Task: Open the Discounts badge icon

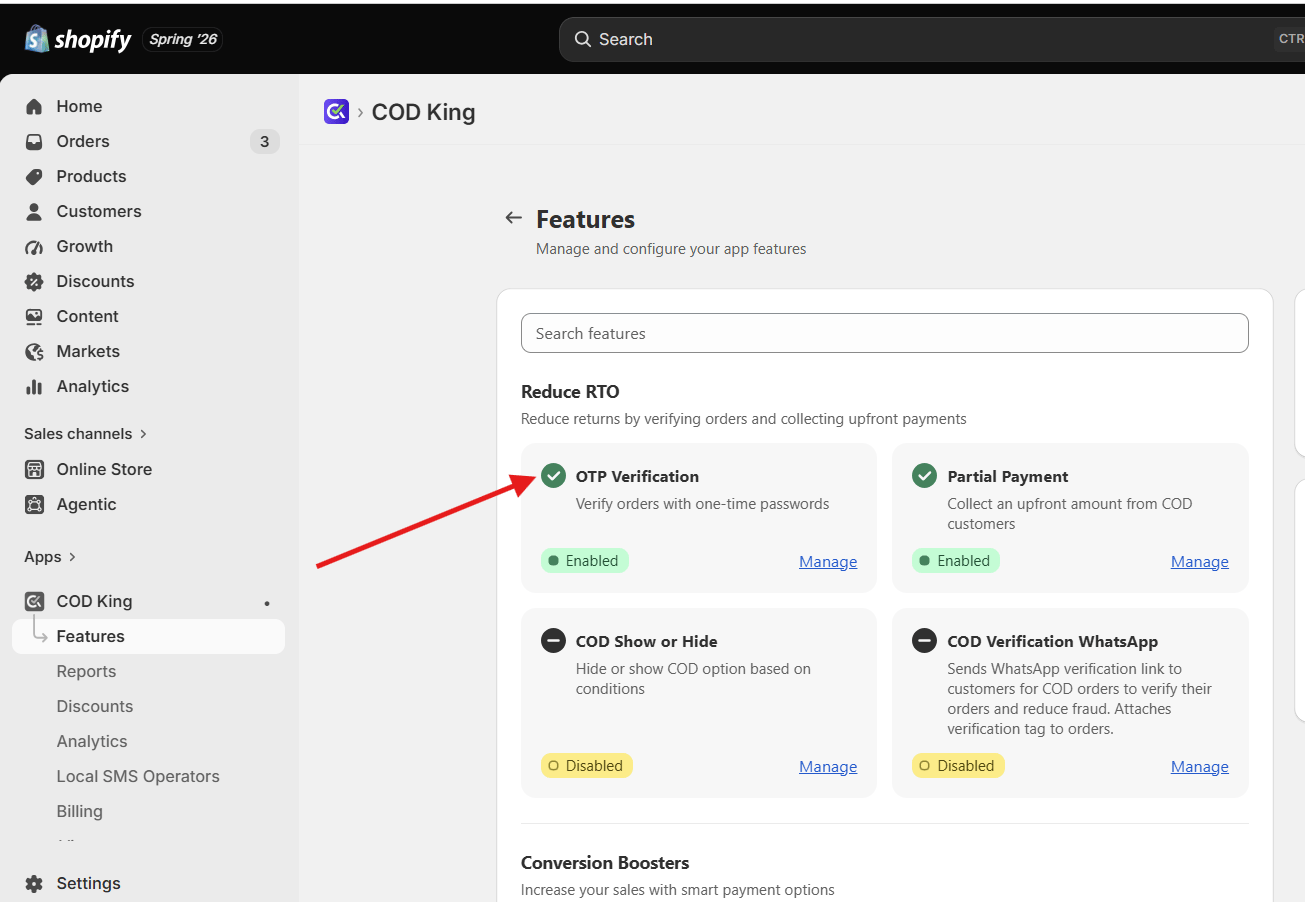Action: click(x=34, y=281)
